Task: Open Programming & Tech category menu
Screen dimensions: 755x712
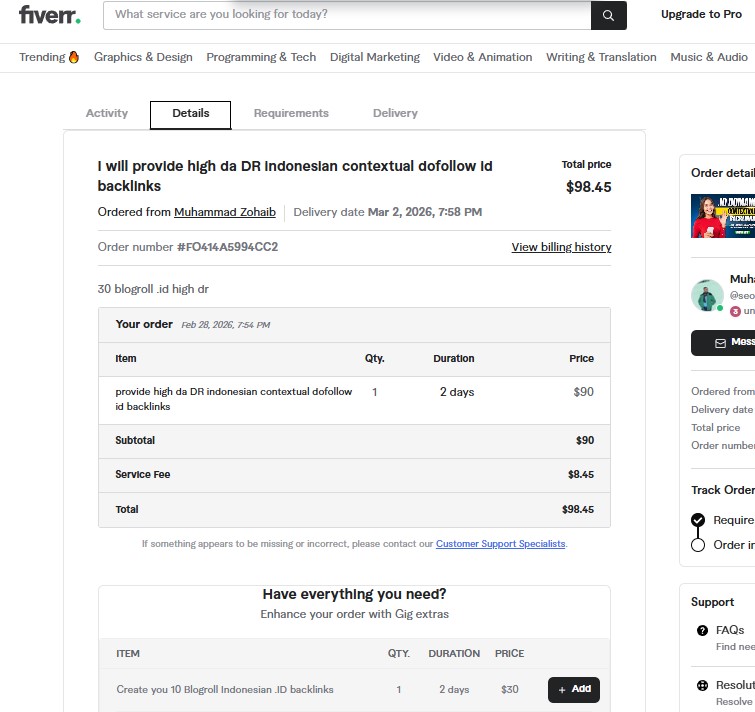Action: coord(261,57)
